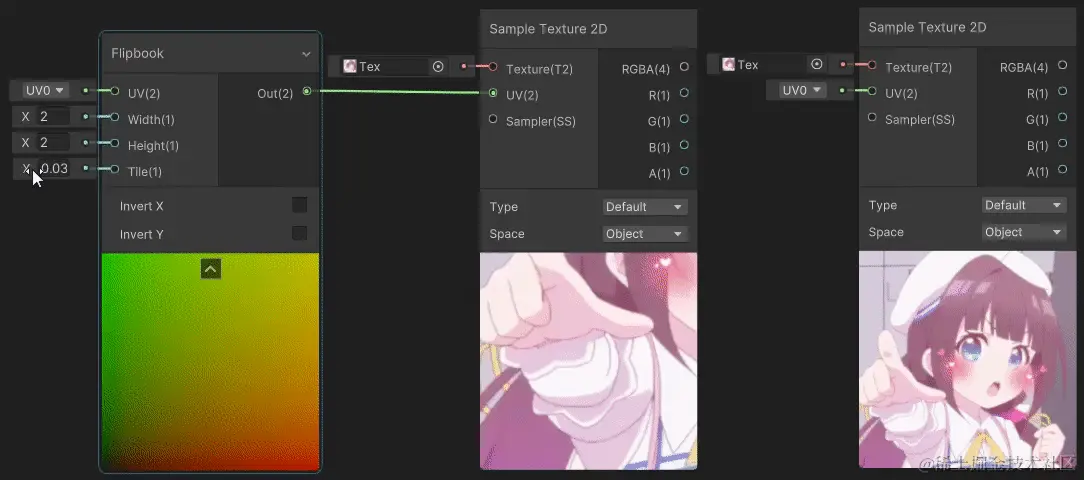The image size is (1084, 480).
Task: Click G(1) output port on the UV0-fed texture node
Action: pyautogui.click(x=1063, y=118)
